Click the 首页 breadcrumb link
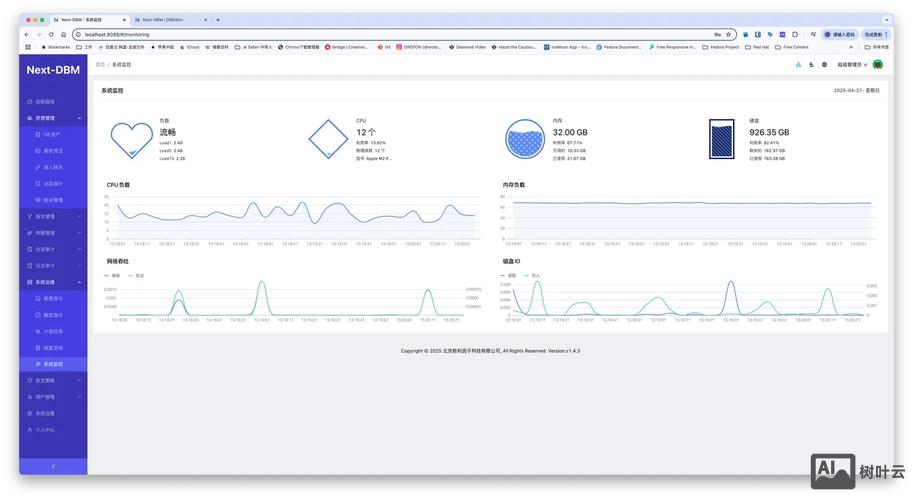 click(x=100, y=64)
